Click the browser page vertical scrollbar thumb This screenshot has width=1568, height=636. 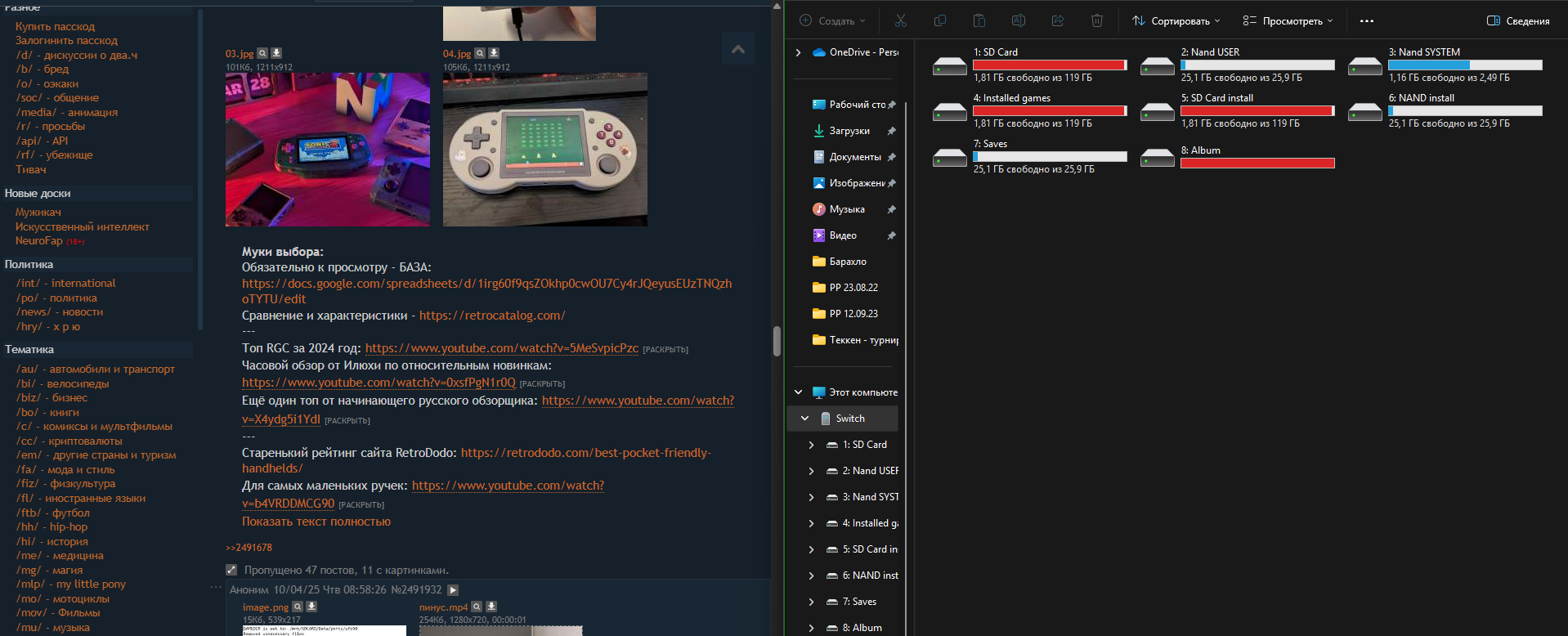[777, 341]
